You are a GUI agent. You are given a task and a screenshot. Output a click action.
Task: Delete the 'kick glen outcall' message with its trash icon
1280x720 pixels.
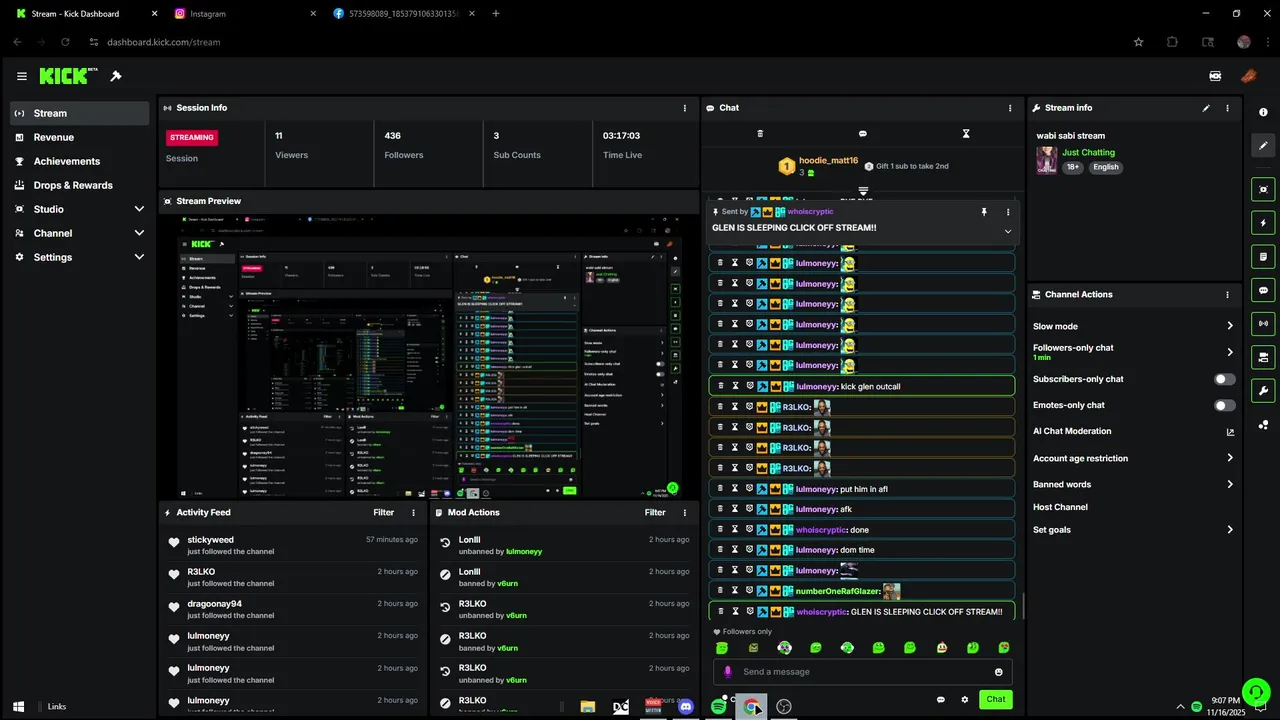(x=720, y=386)
